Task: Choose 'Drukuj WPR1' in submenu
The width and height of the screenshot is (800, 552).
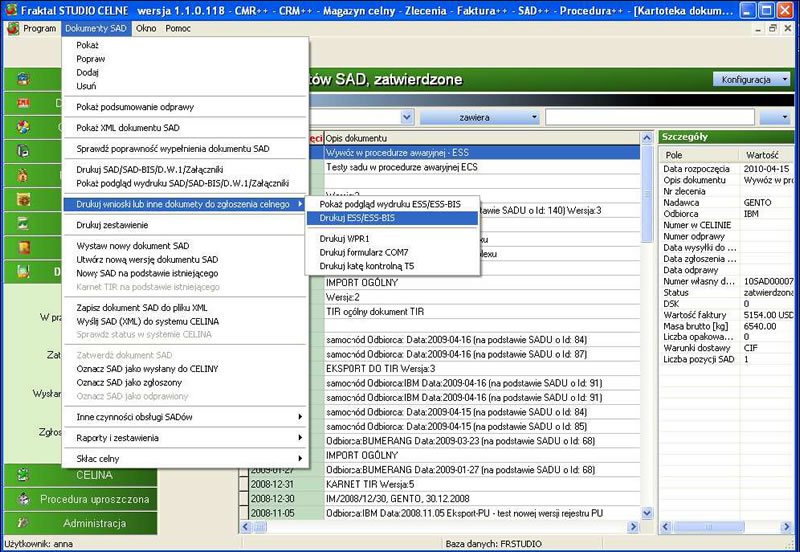Action: pos(392,239)
